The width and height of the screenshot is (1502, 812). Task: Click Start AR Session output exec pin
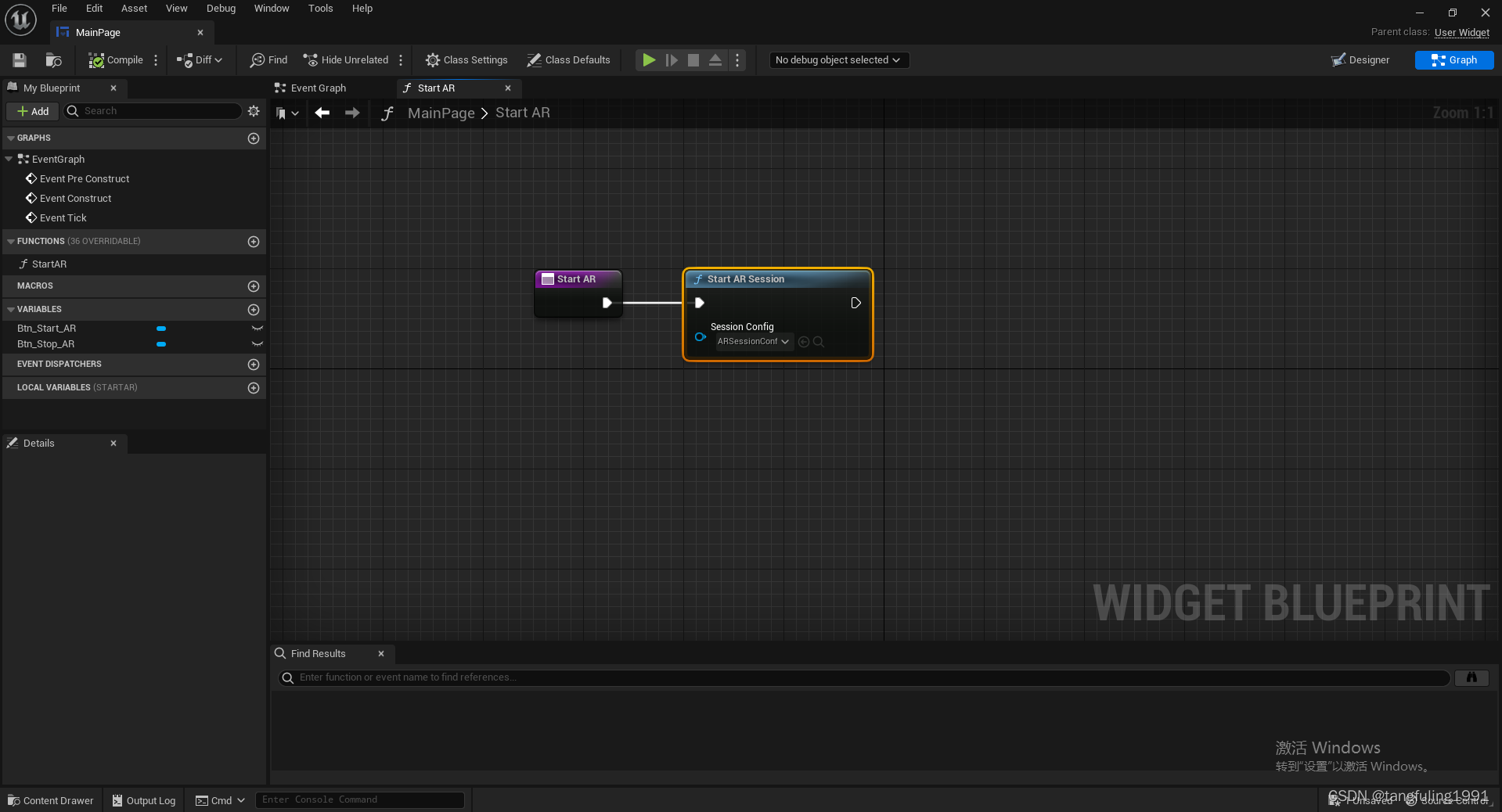pyautogui.click(x=855, y=303)
